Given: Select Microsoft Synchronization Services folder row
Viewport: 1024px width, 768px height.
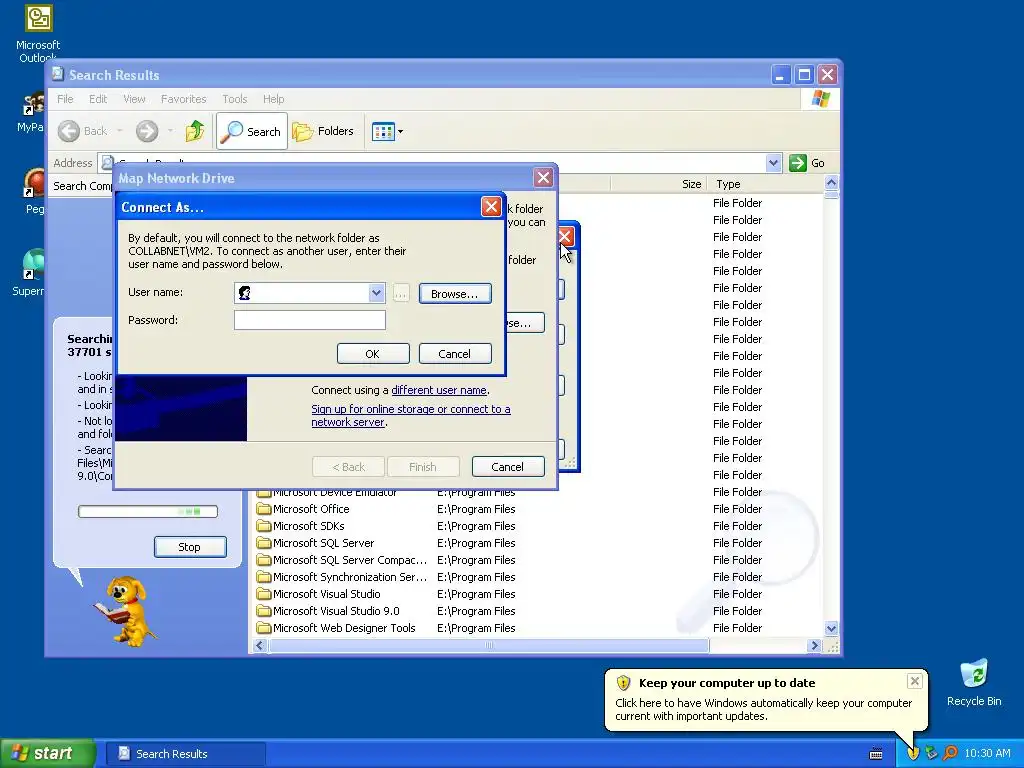Looking at the screenshot, I should coord(349,577).
